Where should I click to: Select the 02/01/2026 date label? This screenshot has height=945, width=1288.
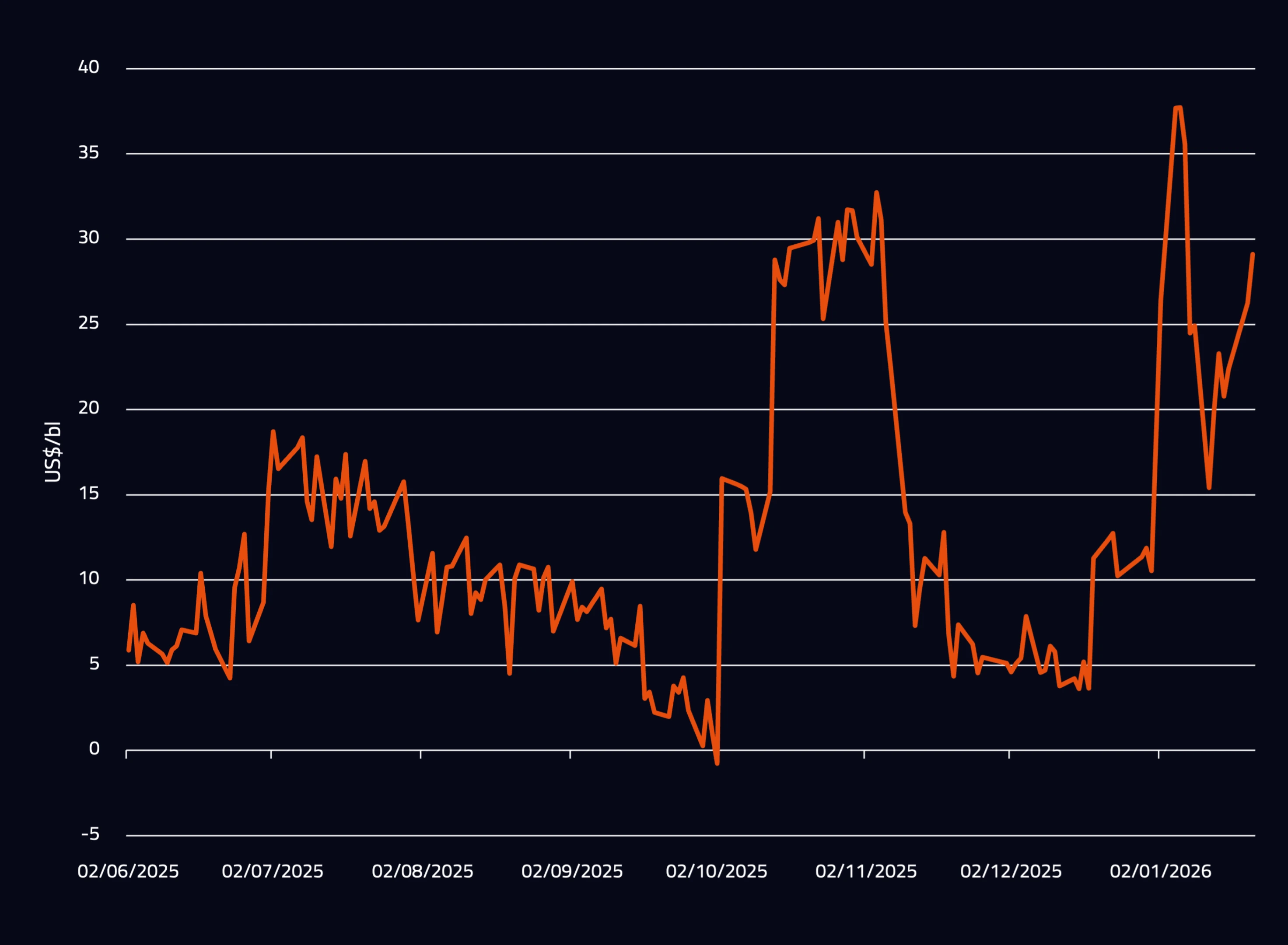(x=1160, y=872)
